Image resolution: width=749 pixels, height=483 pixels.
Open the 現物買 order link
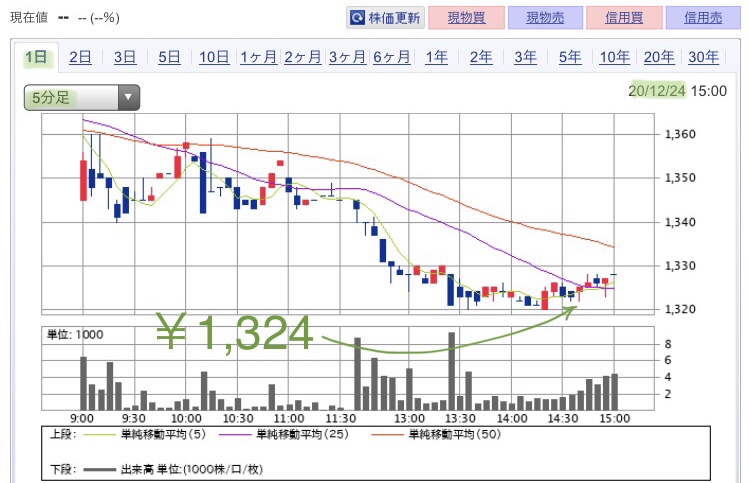[x=466, y=18]
